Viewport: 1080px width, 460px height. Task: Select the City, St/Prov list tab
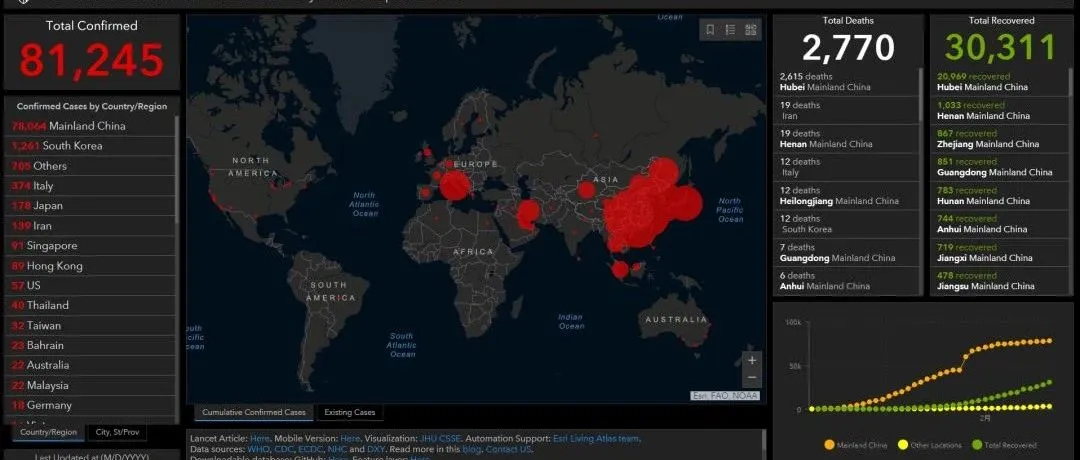point(117,432)
